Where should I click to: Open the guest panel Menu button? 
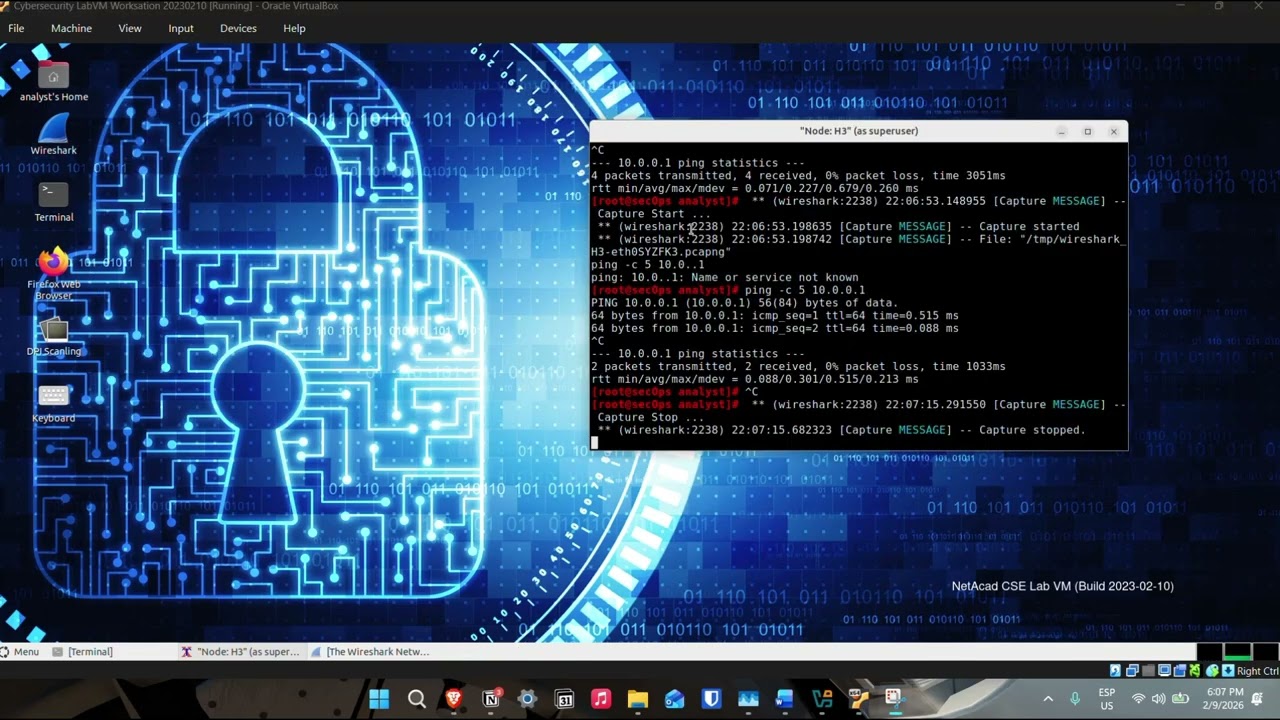pos(20,652)
